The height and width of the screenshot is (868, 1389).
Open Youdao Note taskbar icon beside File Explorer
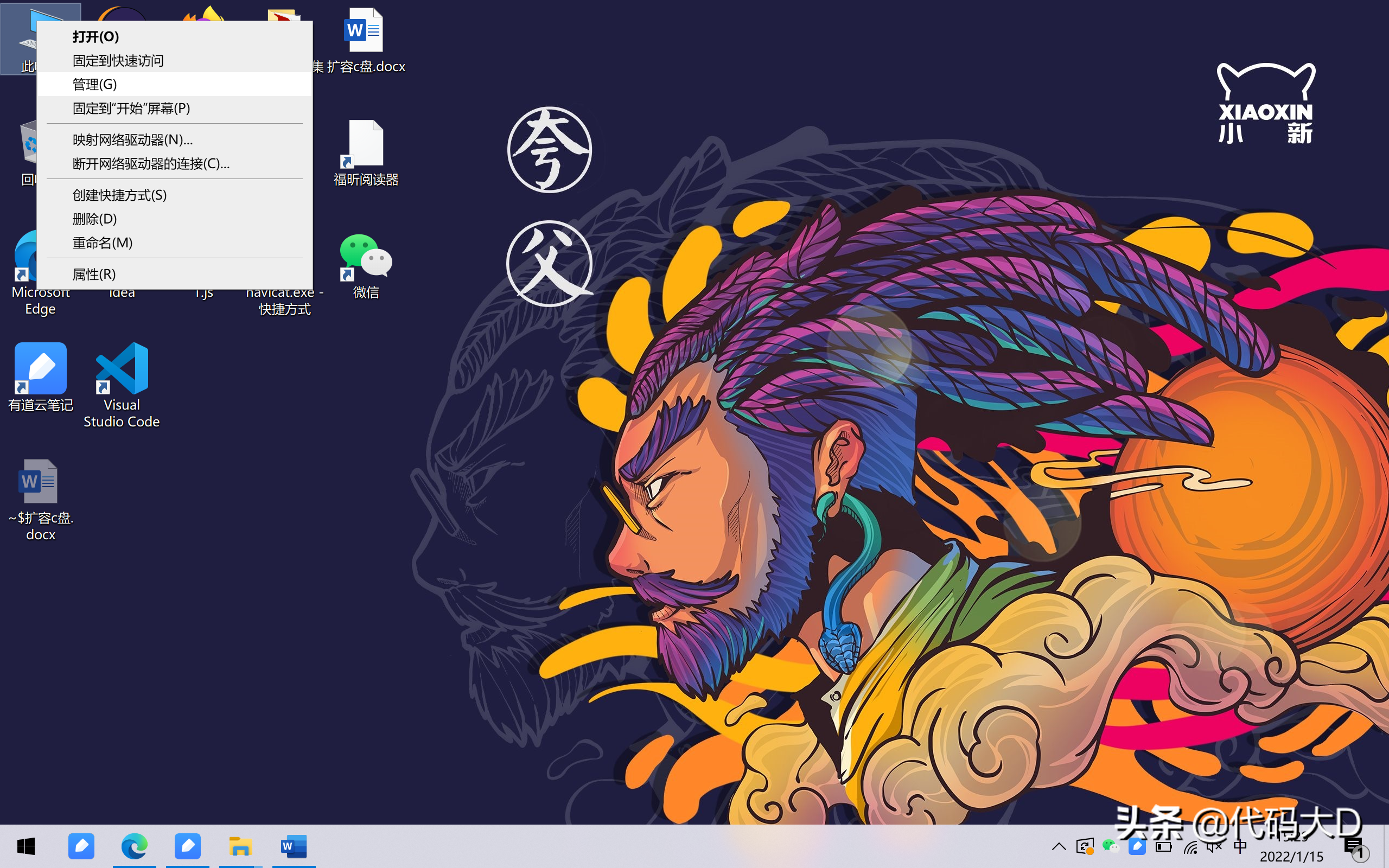point(188,846)
